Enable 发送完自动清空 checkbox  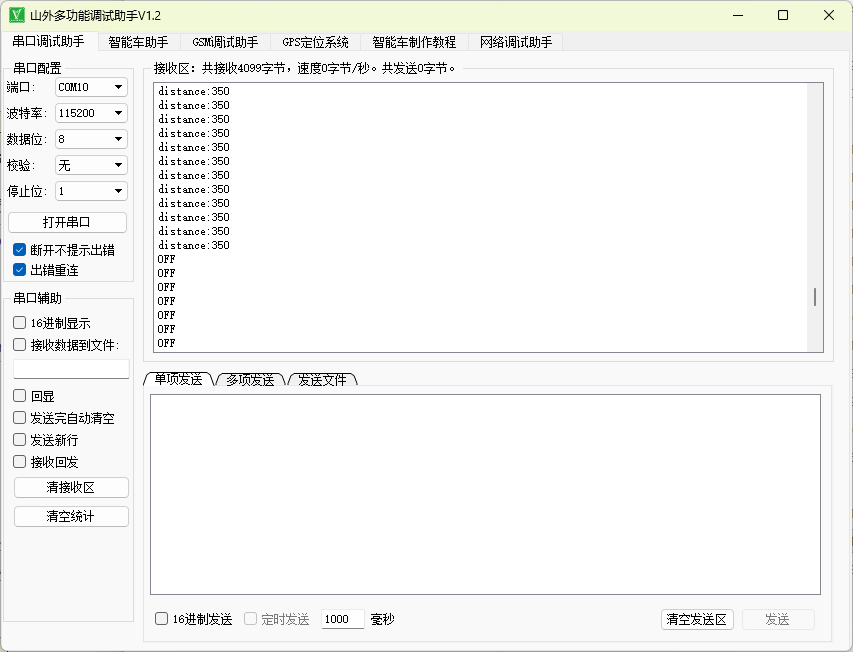click(20, 418)
